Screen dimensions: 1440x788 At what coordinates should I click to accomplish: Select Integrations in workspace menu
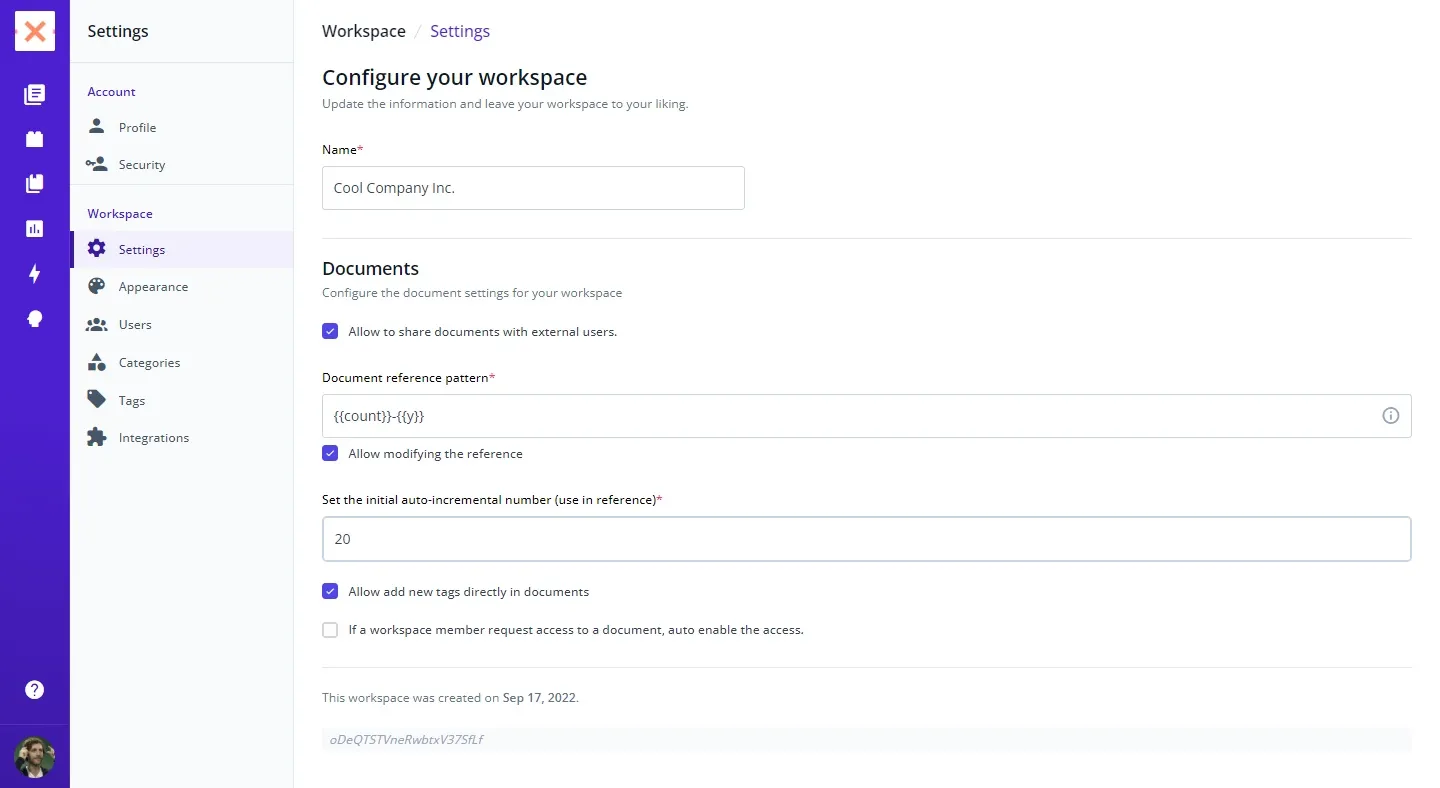(153, 438)
